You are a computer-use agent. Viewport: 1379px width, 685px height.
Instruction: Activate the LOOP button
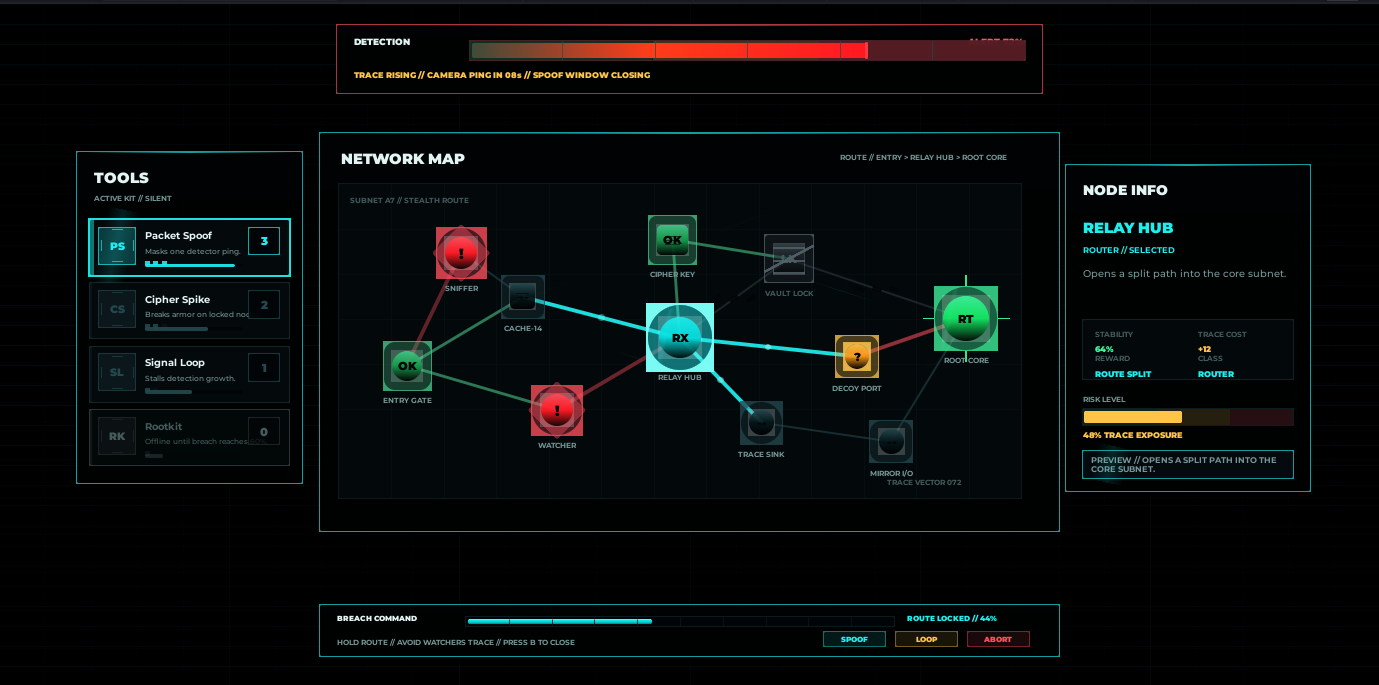click(x=926, y=639)
